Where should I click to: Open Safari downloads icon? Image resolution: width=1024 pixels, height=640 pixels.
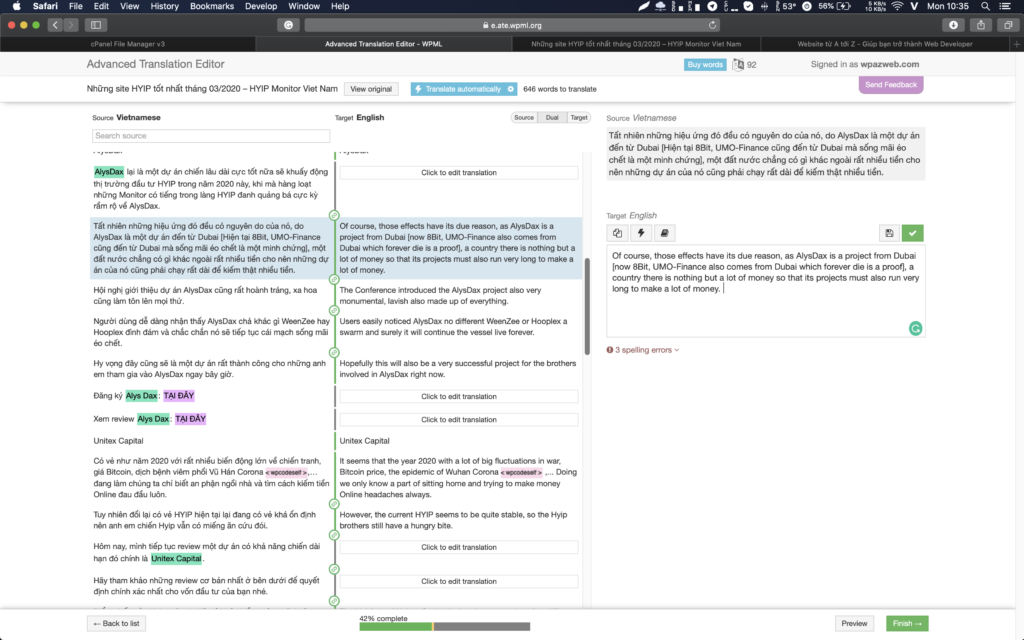[x=953, y=25]
